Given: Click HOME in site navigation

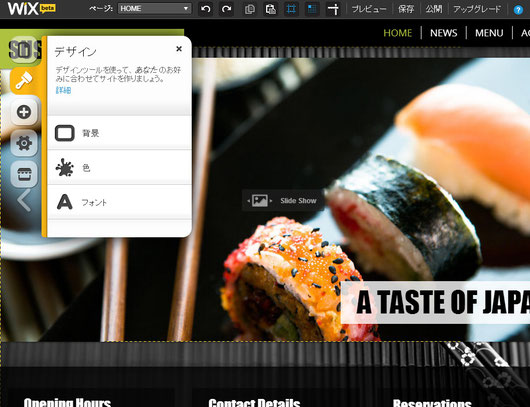Looking at the screenshot, I should (398, 33).
